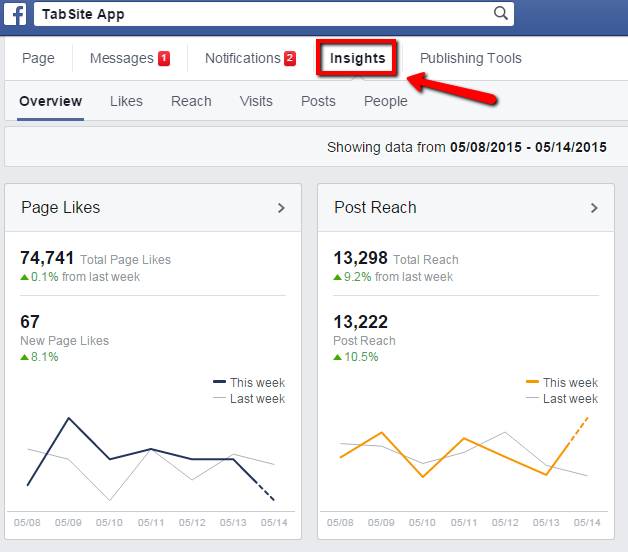
Task: Go to the Page tab
Action: point(38,58)
